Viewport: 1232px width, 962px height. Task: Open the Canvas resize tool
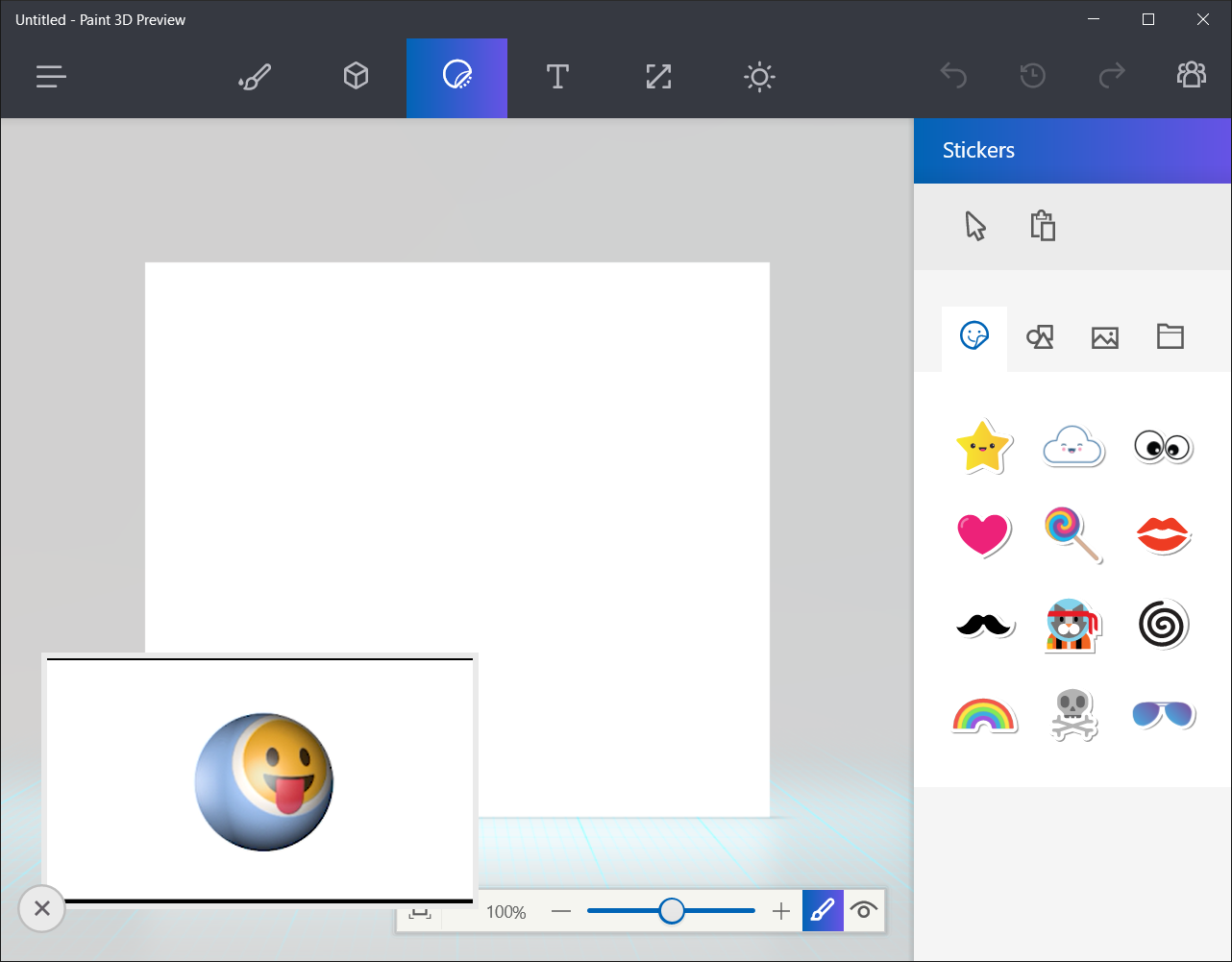coord(658,77)
